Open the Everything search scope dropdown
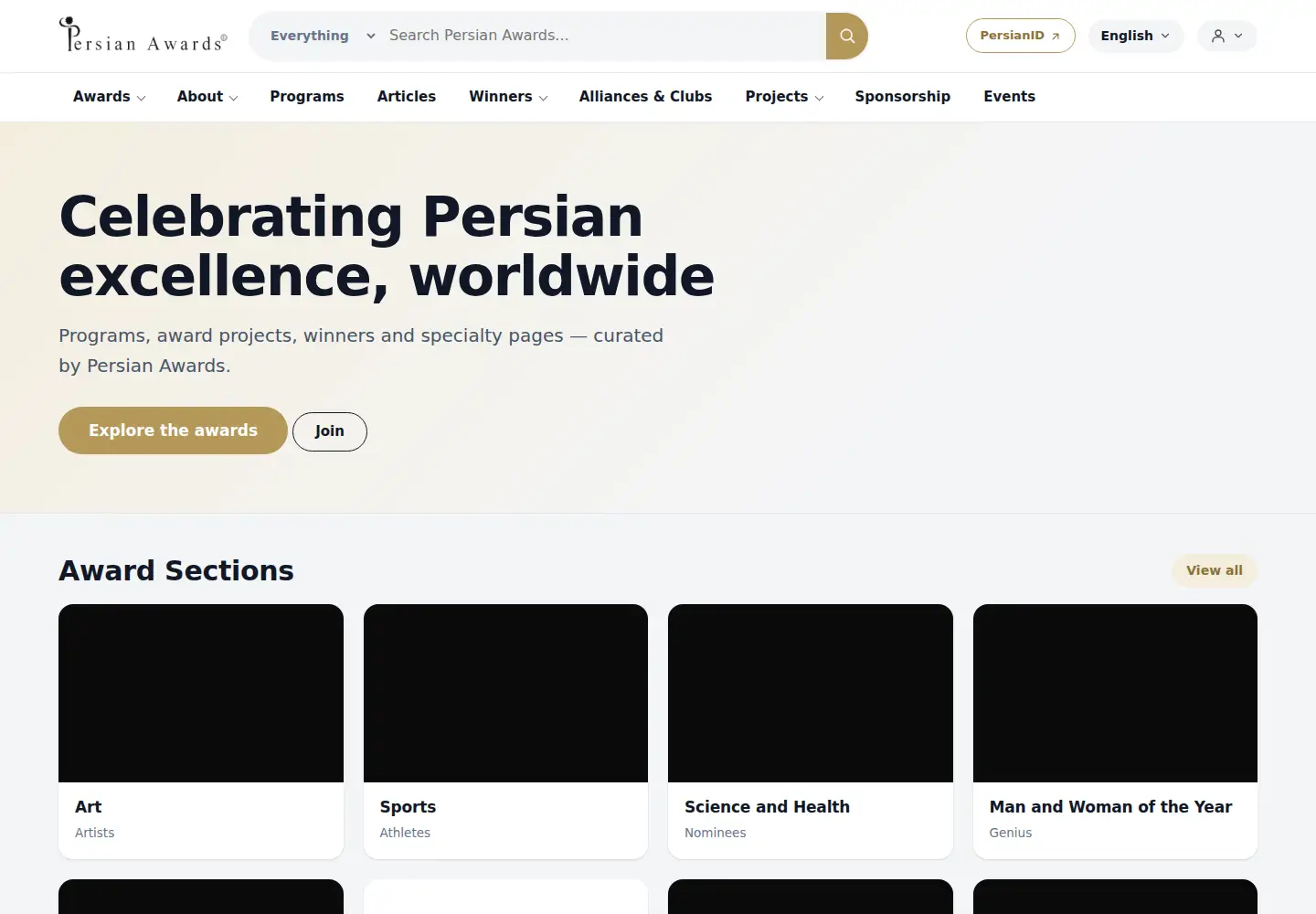The width and height of the screenshot is (1316, 914). 323,36
